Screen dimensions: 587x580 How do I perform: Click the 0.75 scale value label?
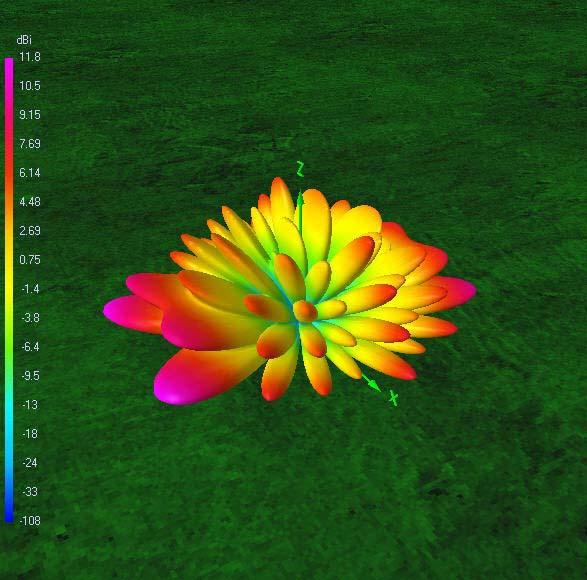[x=30, y=260]
